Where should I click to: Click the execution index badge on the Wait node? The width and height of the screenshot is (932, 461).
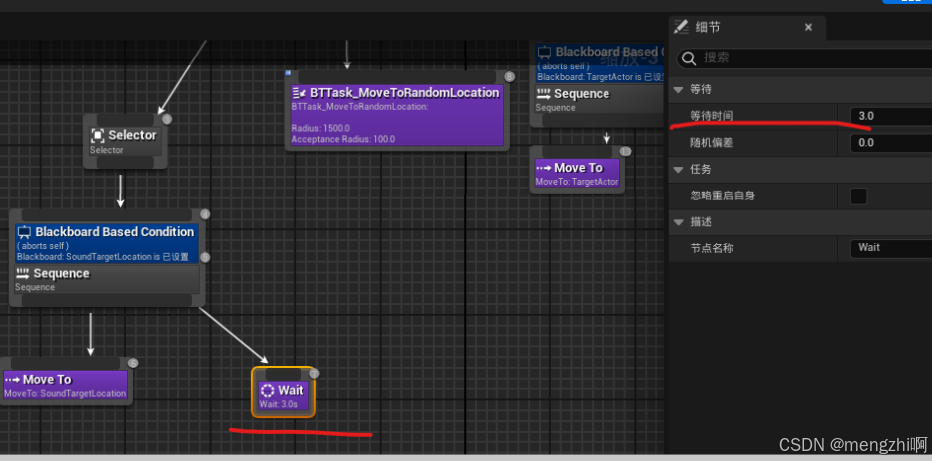point(314,374)
